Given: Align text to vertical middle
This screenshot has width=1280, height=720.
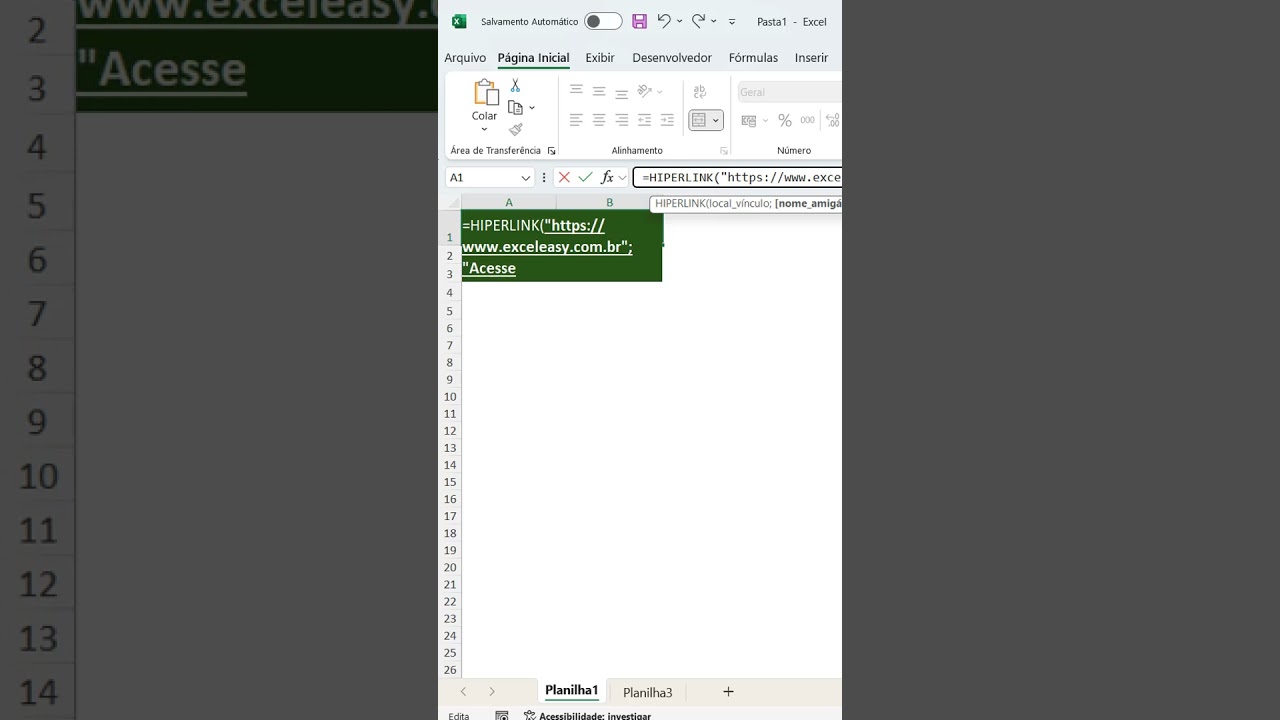Looking at the screenshot, I should pos(599,91).
